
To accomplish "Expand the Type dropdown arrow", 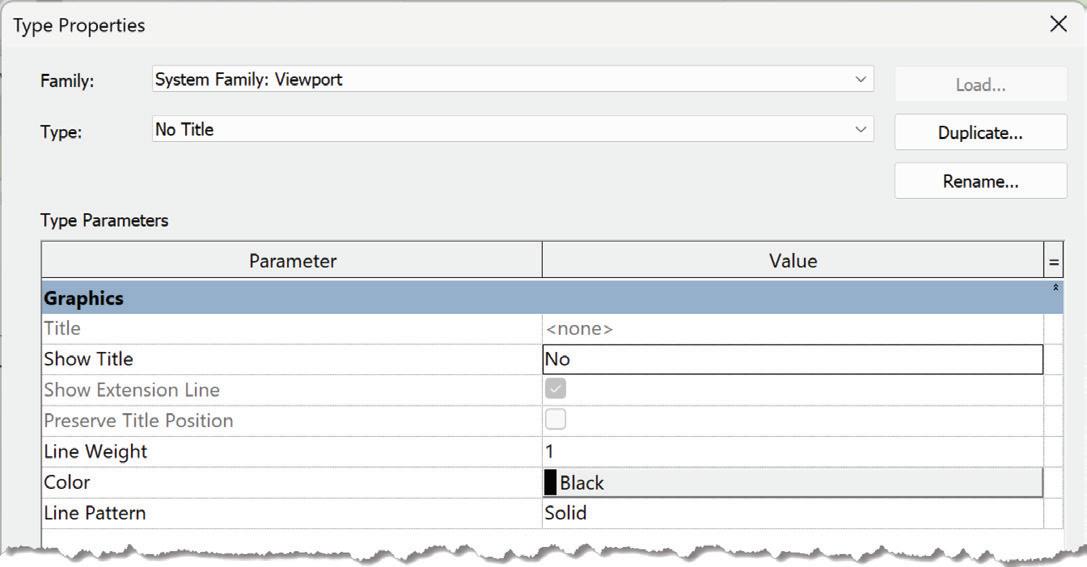I will click(860, 129).
